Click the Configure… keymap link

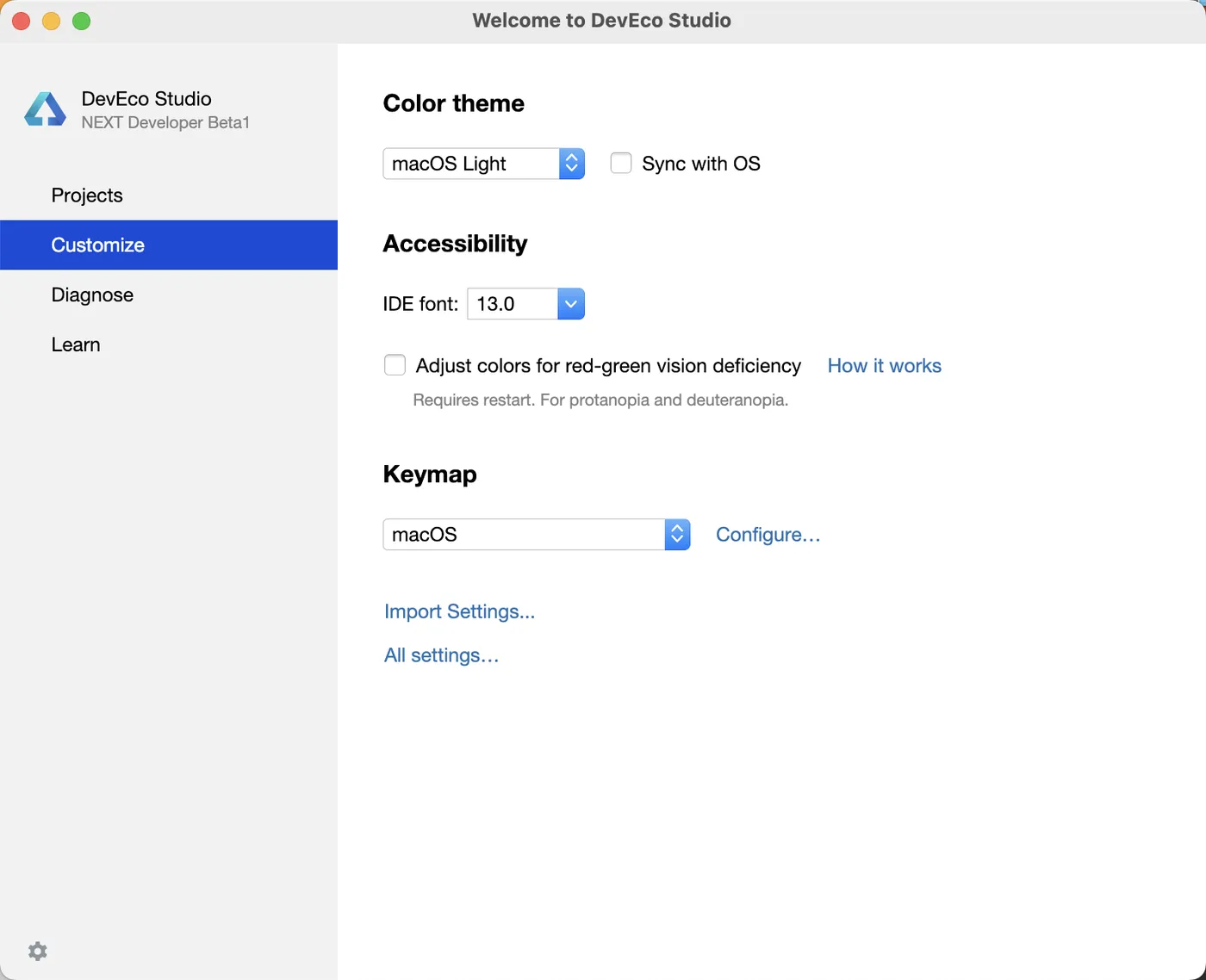(768, 535)
